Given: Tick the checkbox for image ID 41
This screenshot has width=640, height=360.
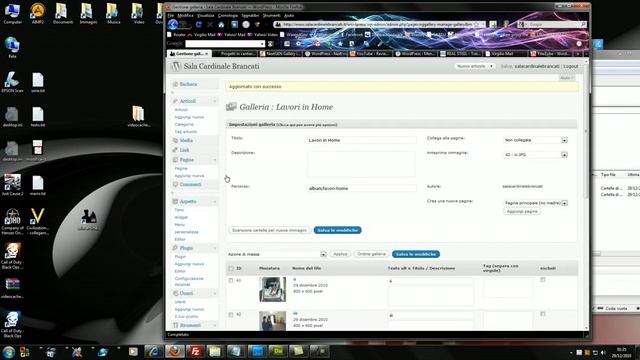Looking at the screenshot, I should coord(231,280).
